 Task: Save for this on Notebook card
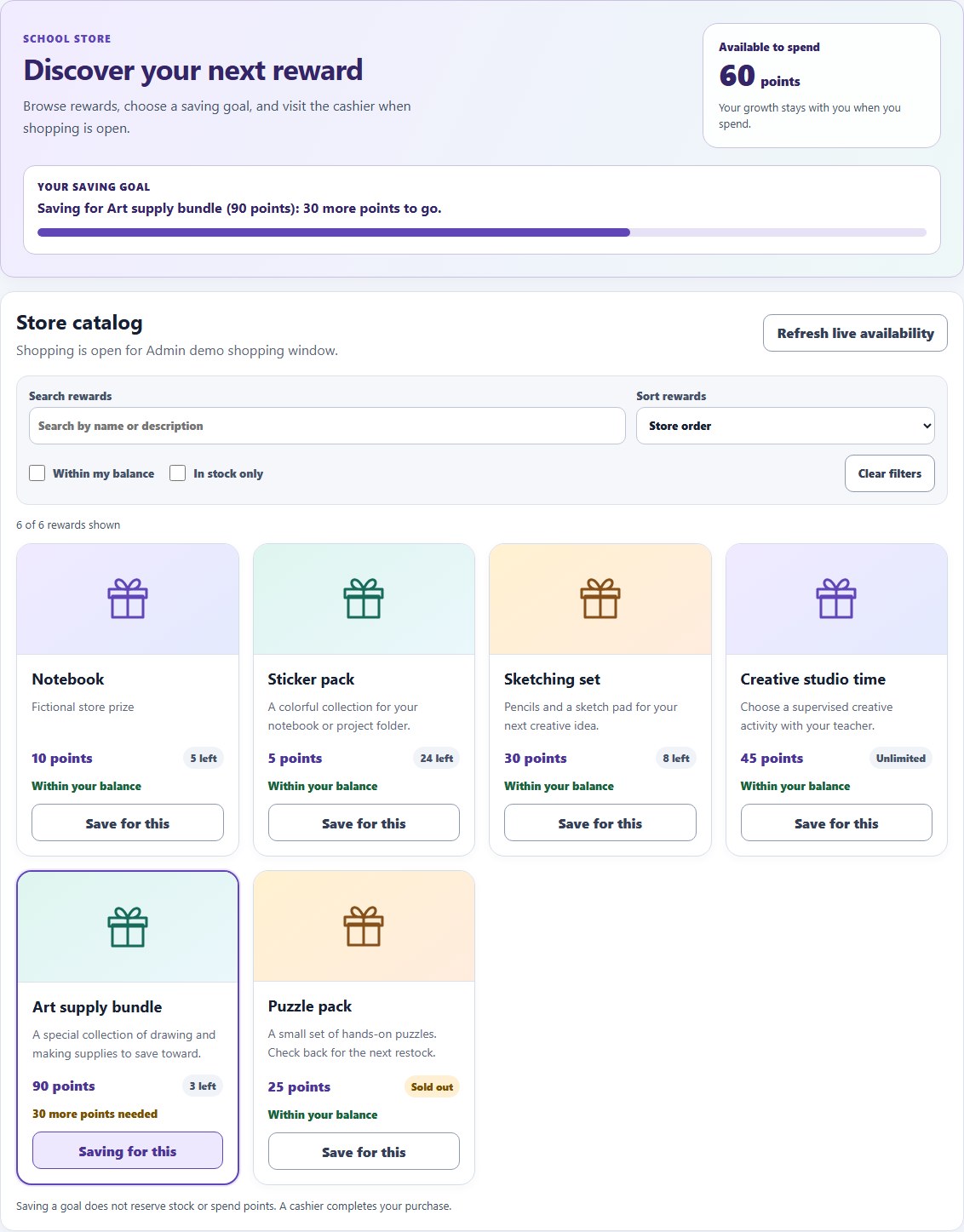128,823
